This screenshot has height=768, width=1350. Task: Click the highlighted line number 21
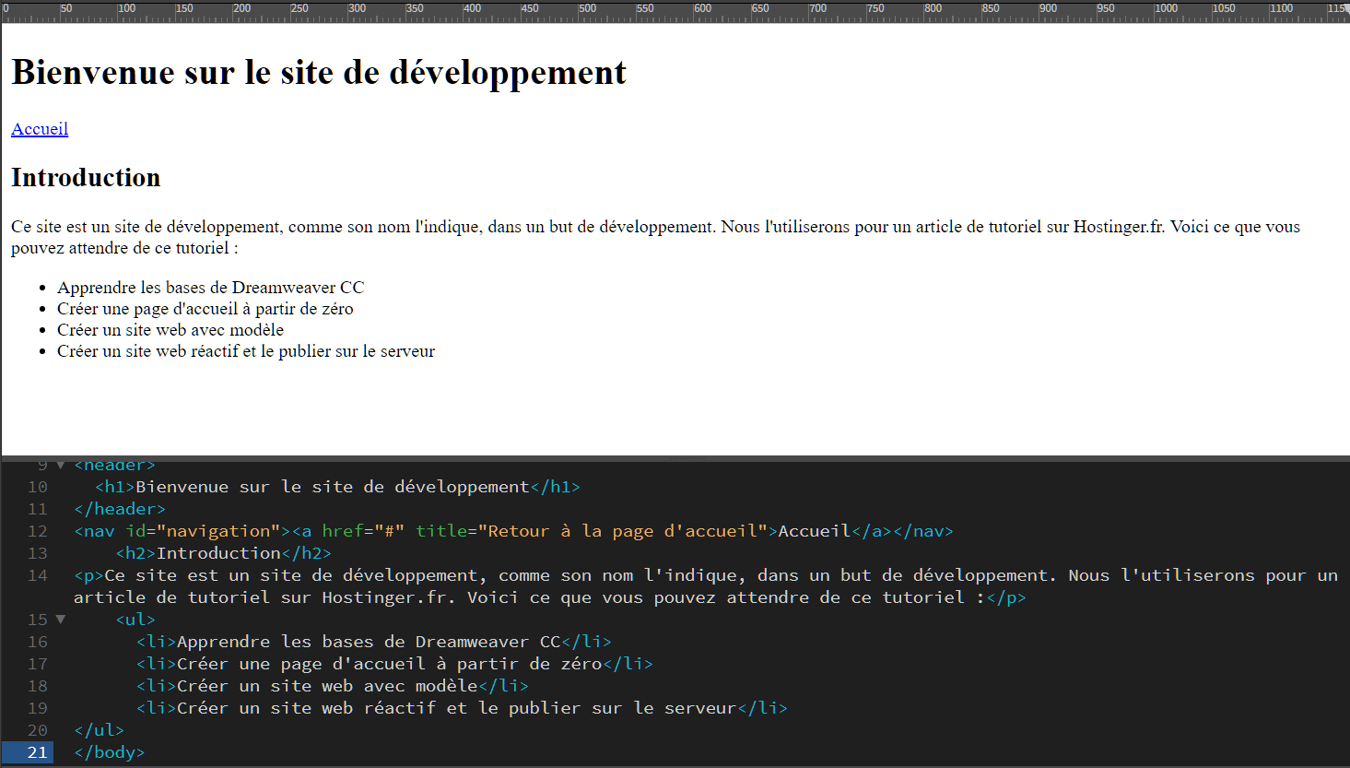click(37, 752)
